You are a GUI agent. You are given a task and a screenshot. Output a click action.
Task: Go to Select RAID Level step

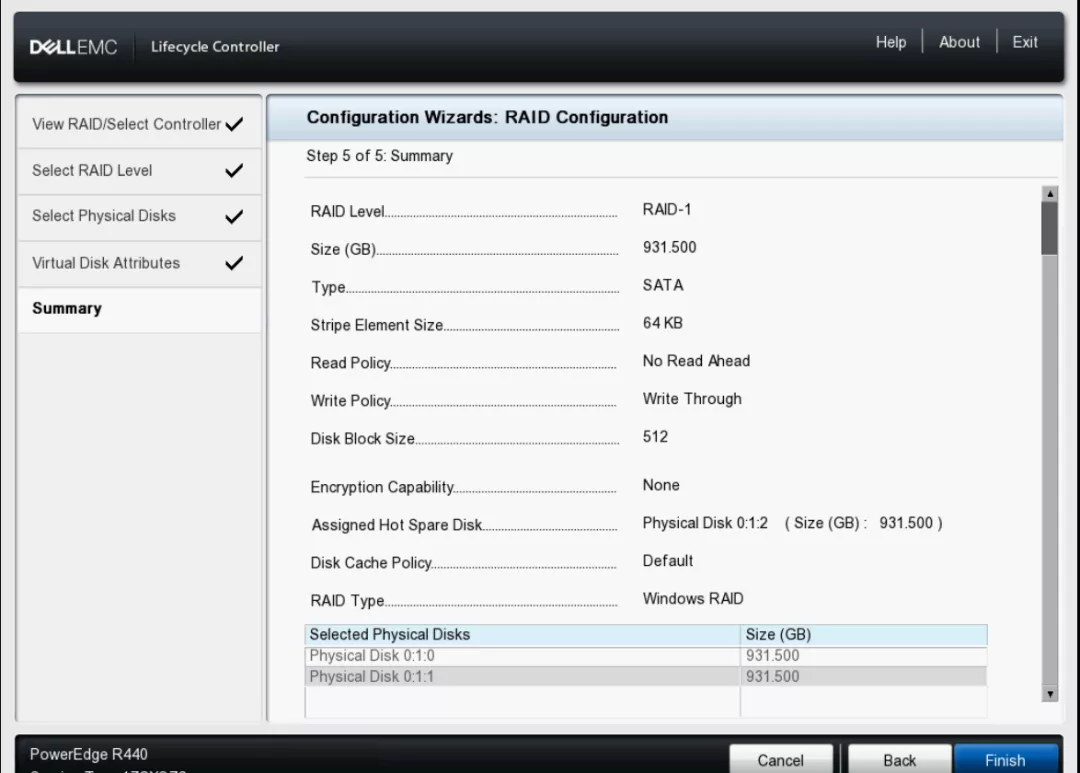[92, 170]
